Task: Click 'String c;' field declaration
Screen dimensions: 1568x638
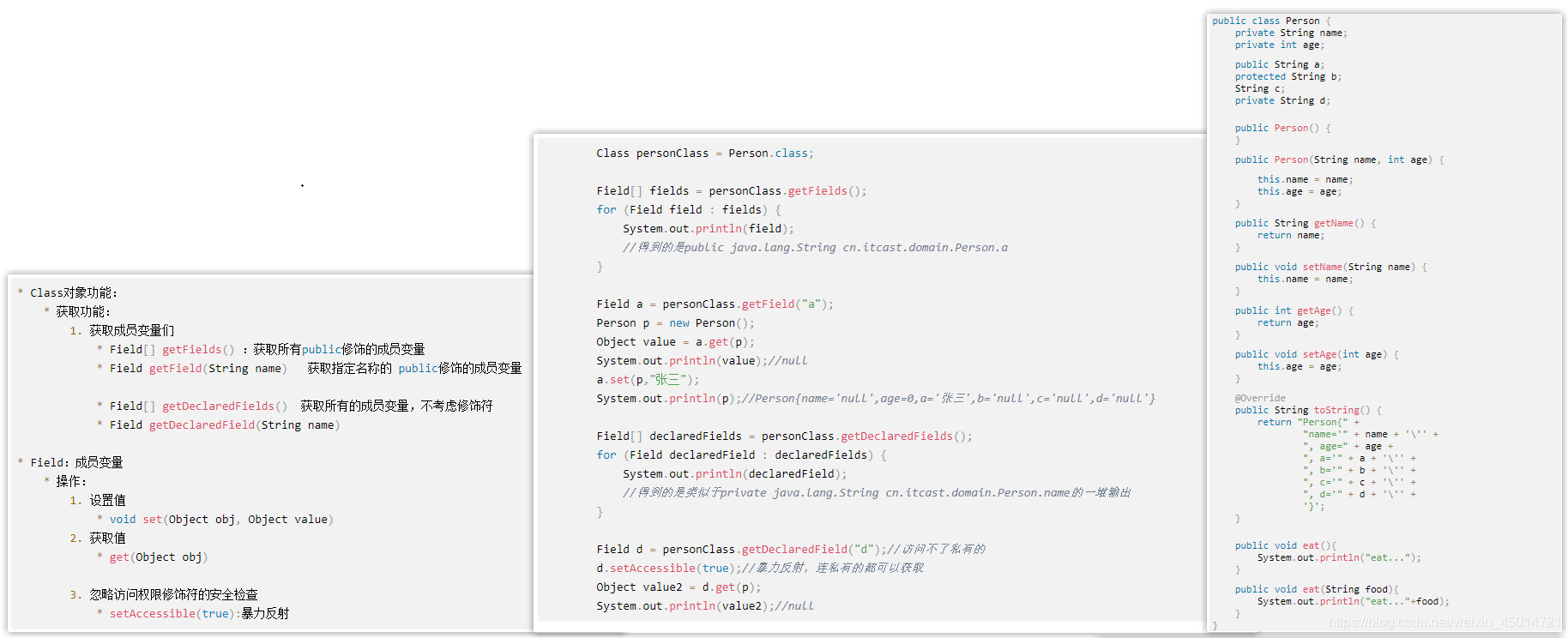Action: tap(1260, 88)
